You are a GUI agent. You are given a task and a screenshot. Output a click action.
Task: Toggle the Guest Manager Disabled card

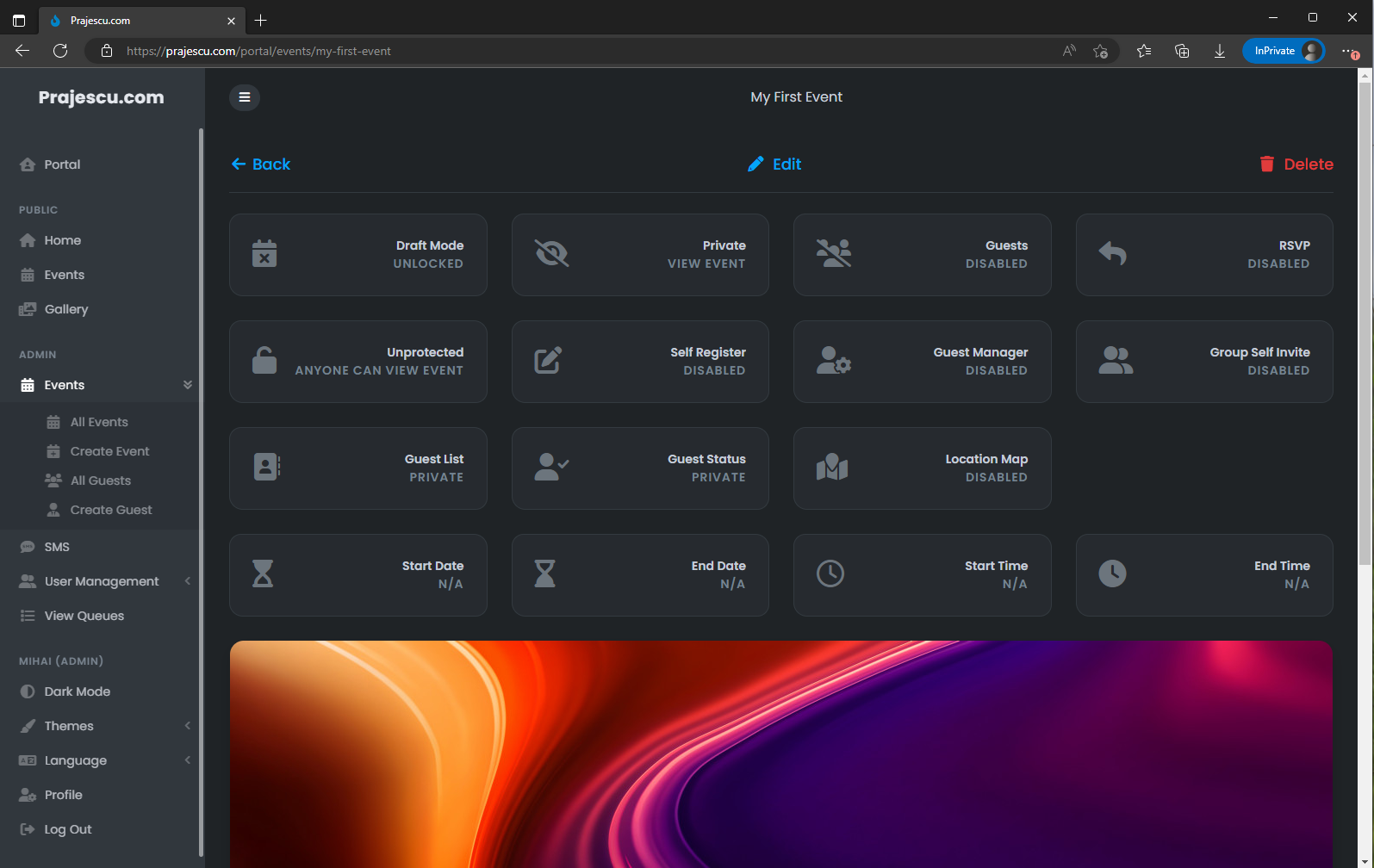coord(922,362)
